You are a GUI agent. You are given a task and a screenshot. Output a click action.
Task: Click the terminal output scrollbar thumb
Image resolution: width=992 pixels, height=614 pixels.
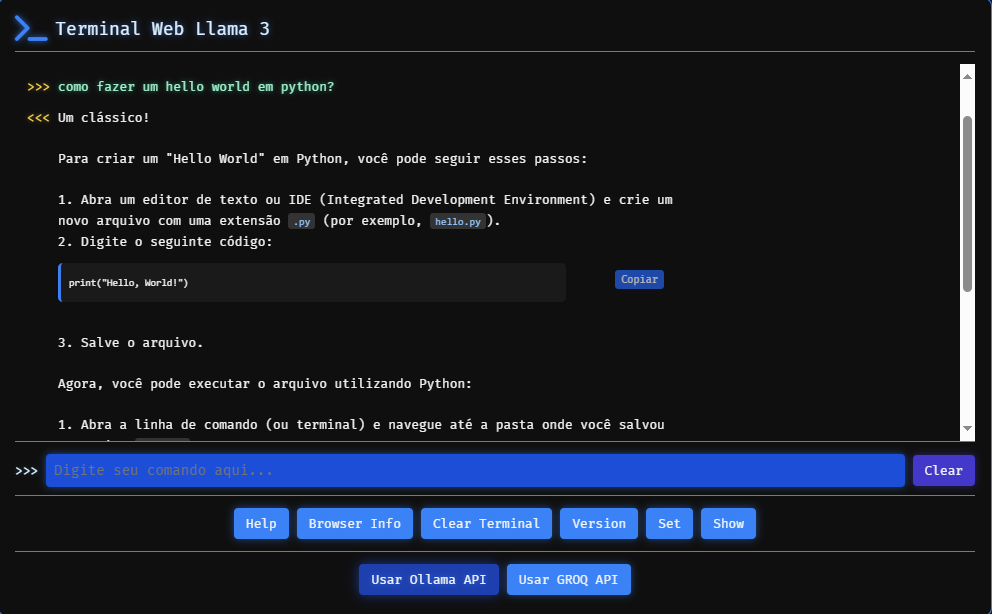(x=967, y=204)
